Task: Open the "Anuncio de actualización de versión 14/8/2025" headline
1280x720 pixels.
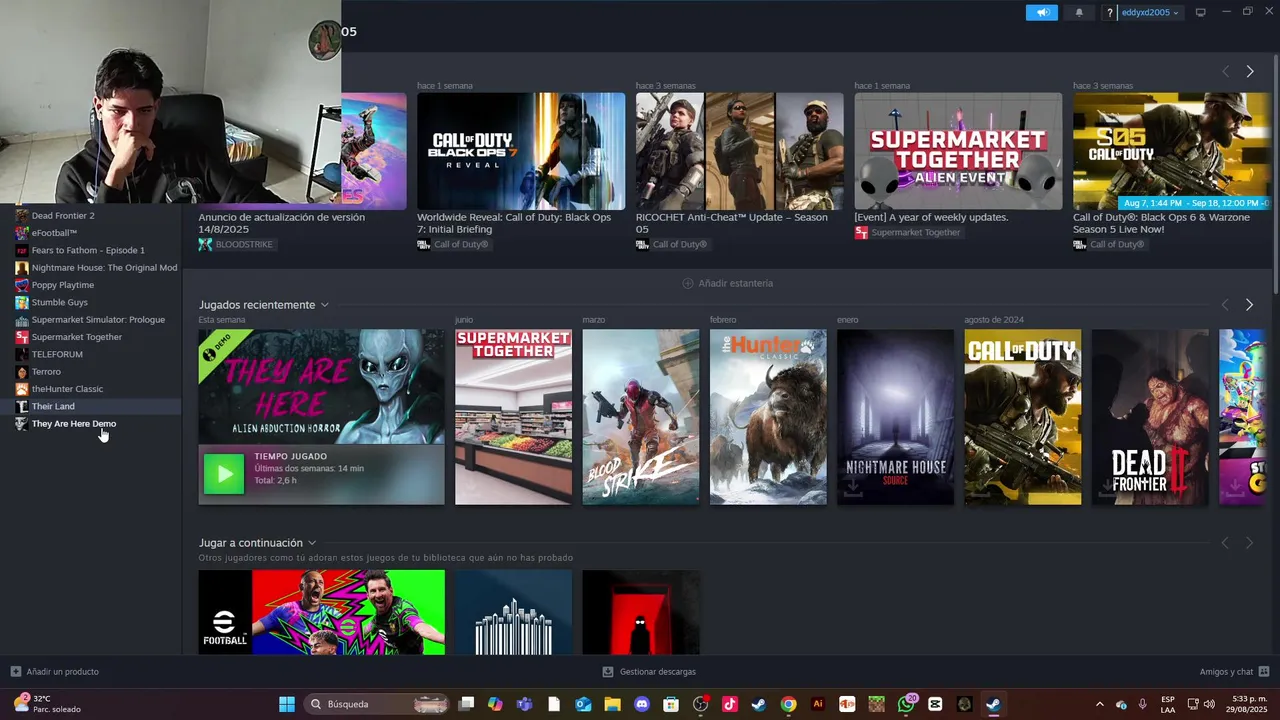Action: (x=282, y=223)
